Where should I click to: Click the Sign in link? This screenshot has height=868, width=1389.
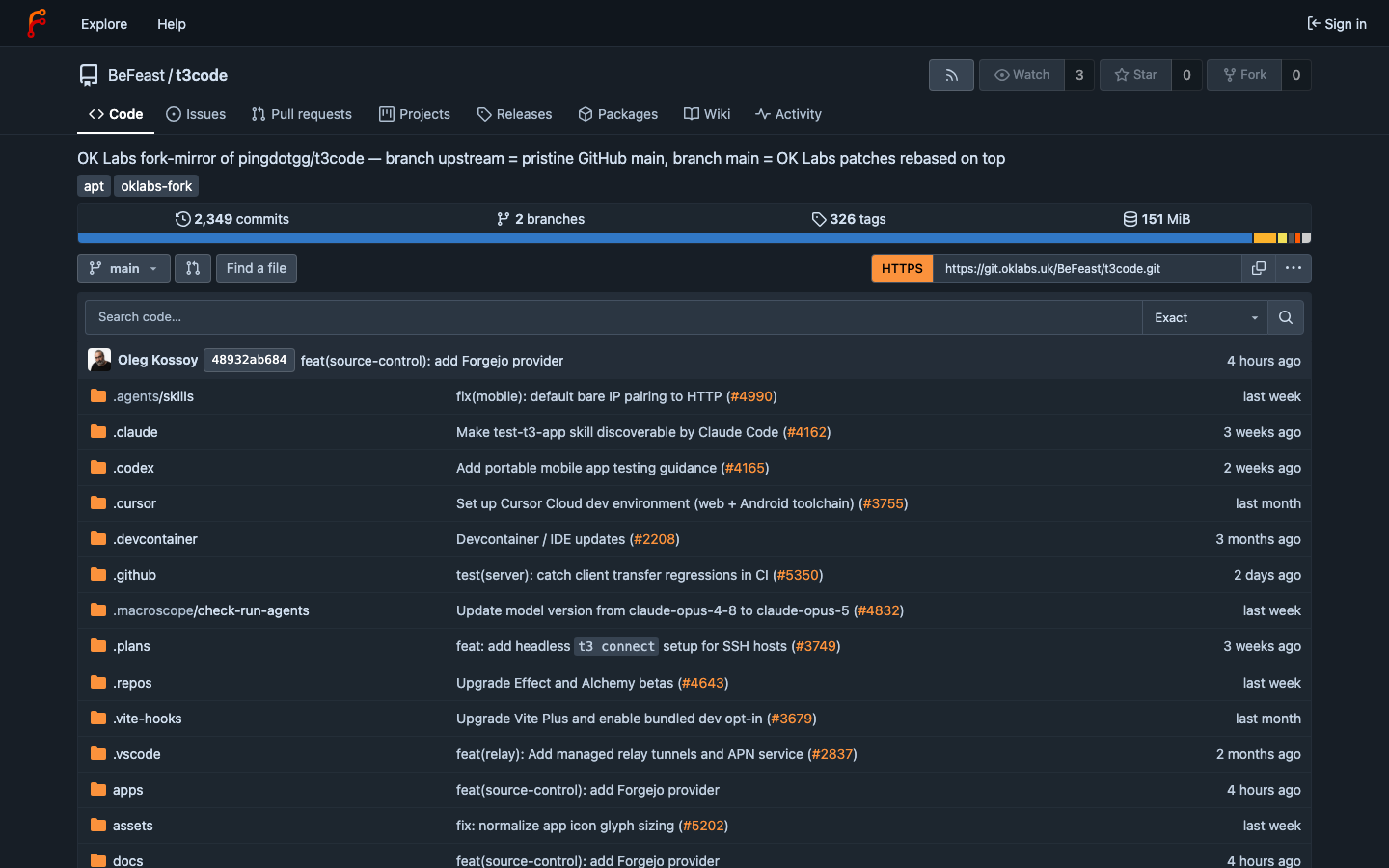1337,24
